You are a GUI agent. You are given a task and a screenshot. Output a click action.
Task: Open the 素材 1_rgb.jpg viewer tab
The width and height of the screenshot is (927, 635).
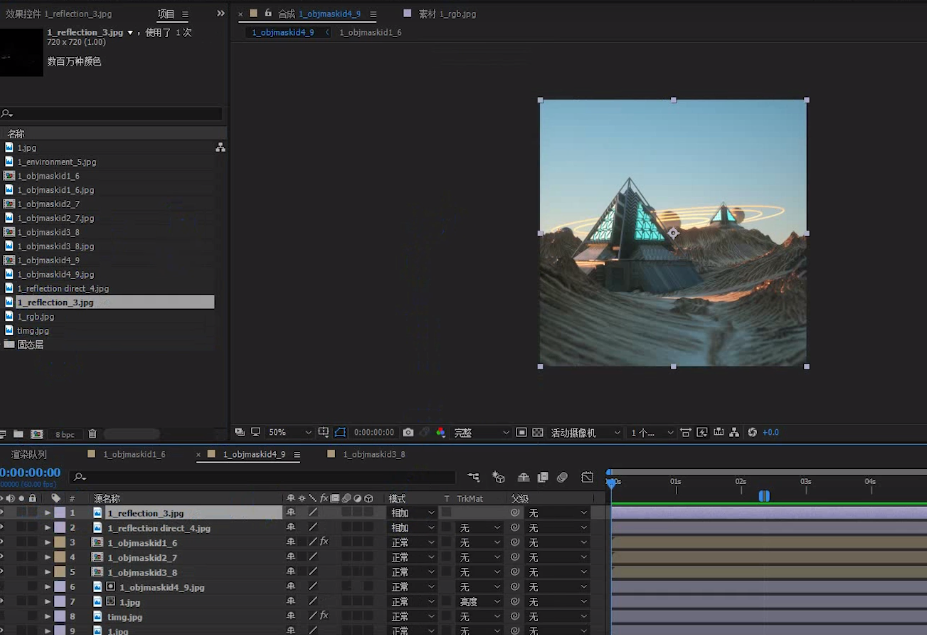pos(440,14)
